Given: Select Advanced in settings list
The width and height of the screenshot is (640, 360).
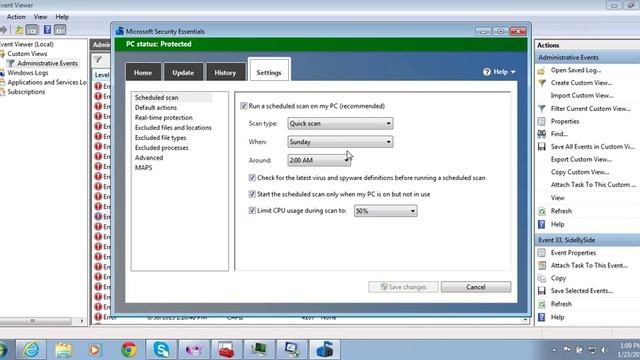Looking at the screenshot, I should [x=149, y=158].
